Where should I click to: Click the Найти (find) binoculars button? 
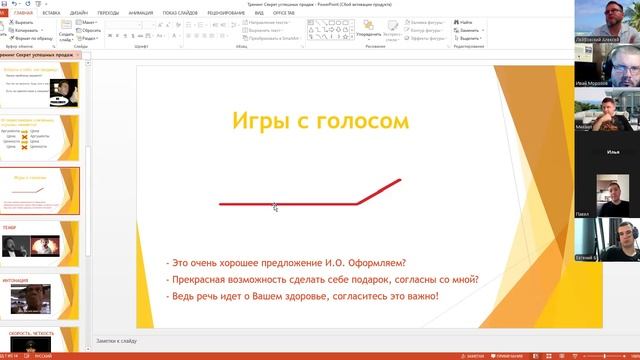[x=463, y=22]
